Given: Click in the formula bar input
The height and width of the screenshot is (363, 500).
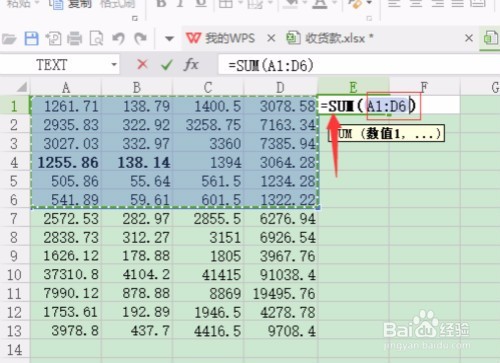Looking at the screenshot, I should click(x=358, y=65).
